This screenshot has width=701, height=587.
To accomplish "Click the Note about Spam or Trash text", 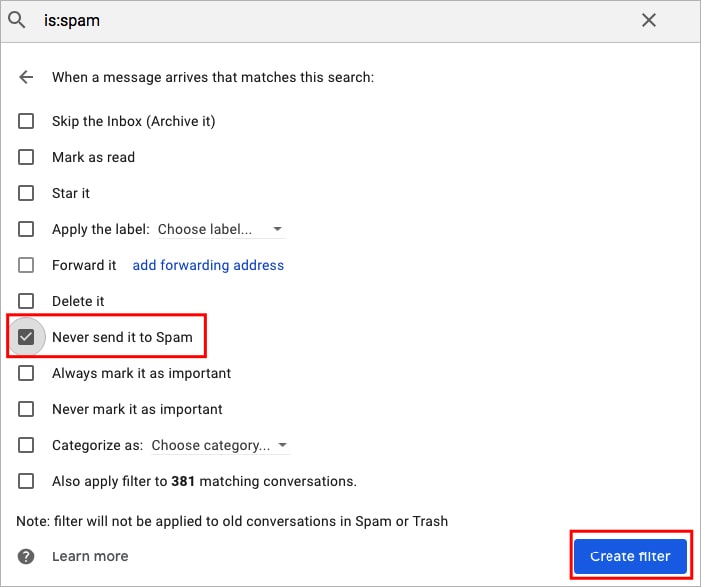I will pos(232,521).
